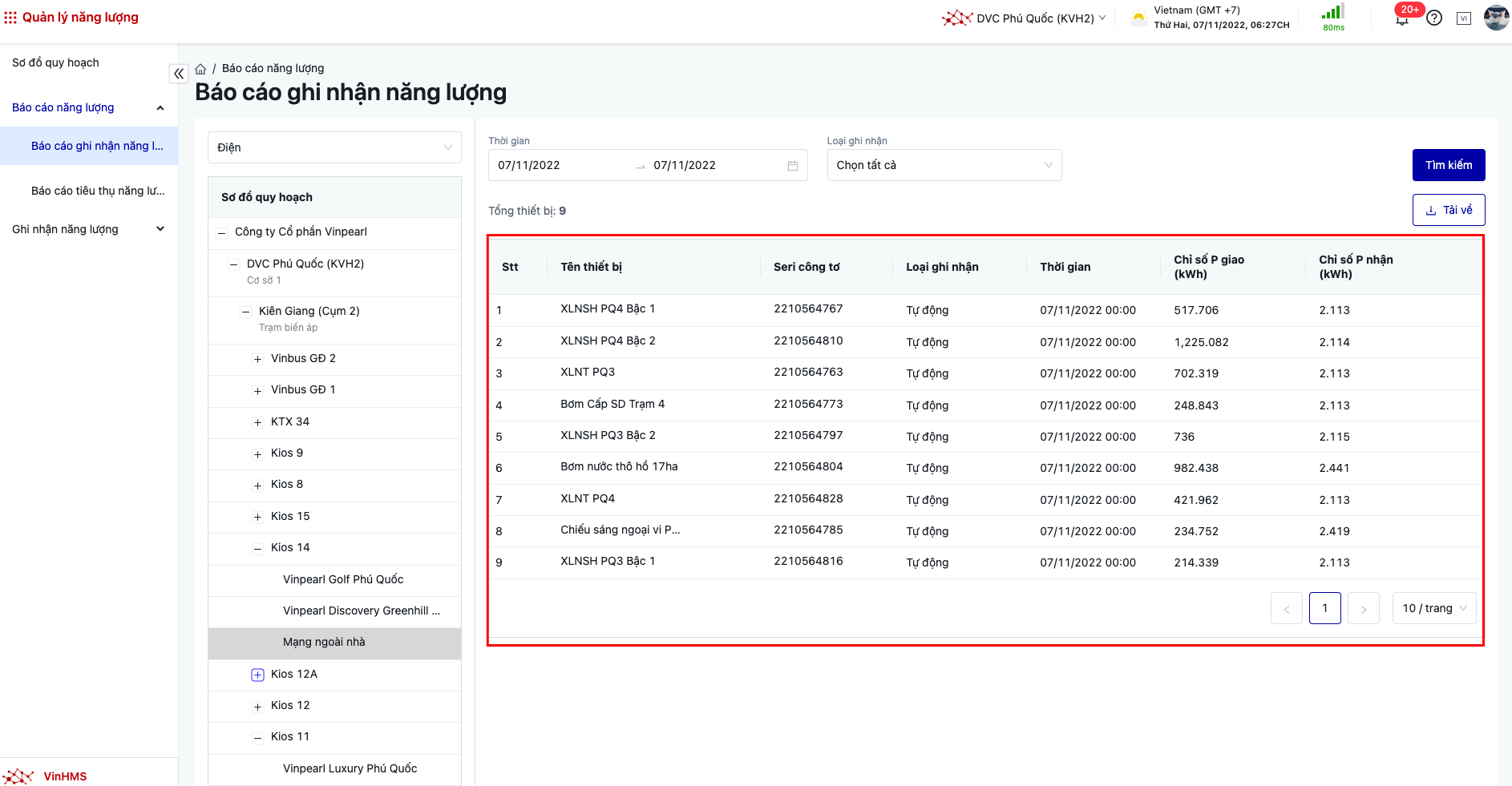Open the help question mark icon
The image size is (1512, 786).
click(x=1434, y=18)
